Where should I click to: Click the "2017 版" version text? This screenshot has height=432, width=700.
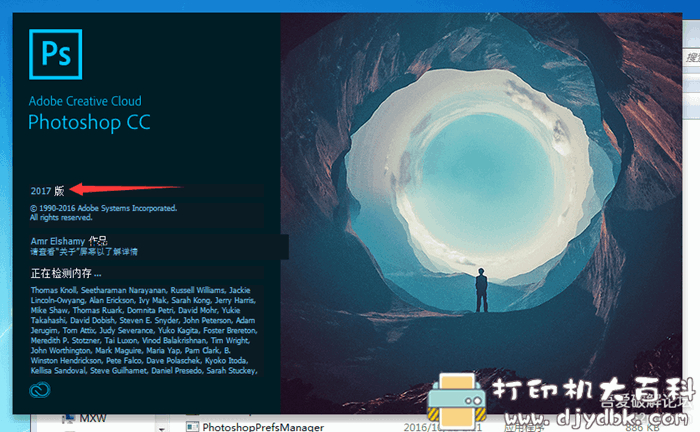pyautogui.click(x=47, y=191)
